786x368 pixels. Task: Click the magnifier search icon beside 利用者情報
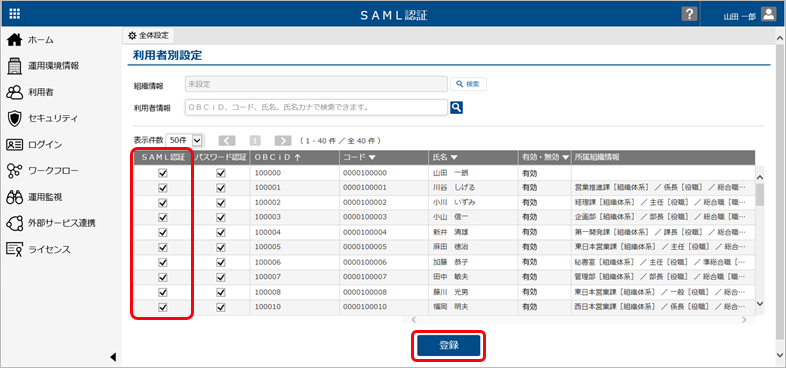click(x=456, y=107)
